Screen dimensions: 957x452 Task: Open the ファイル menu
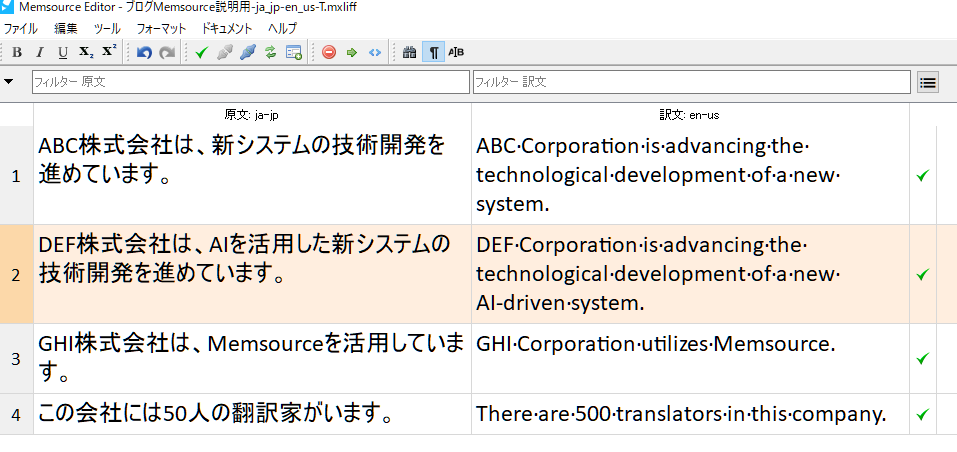click(20, 29)
